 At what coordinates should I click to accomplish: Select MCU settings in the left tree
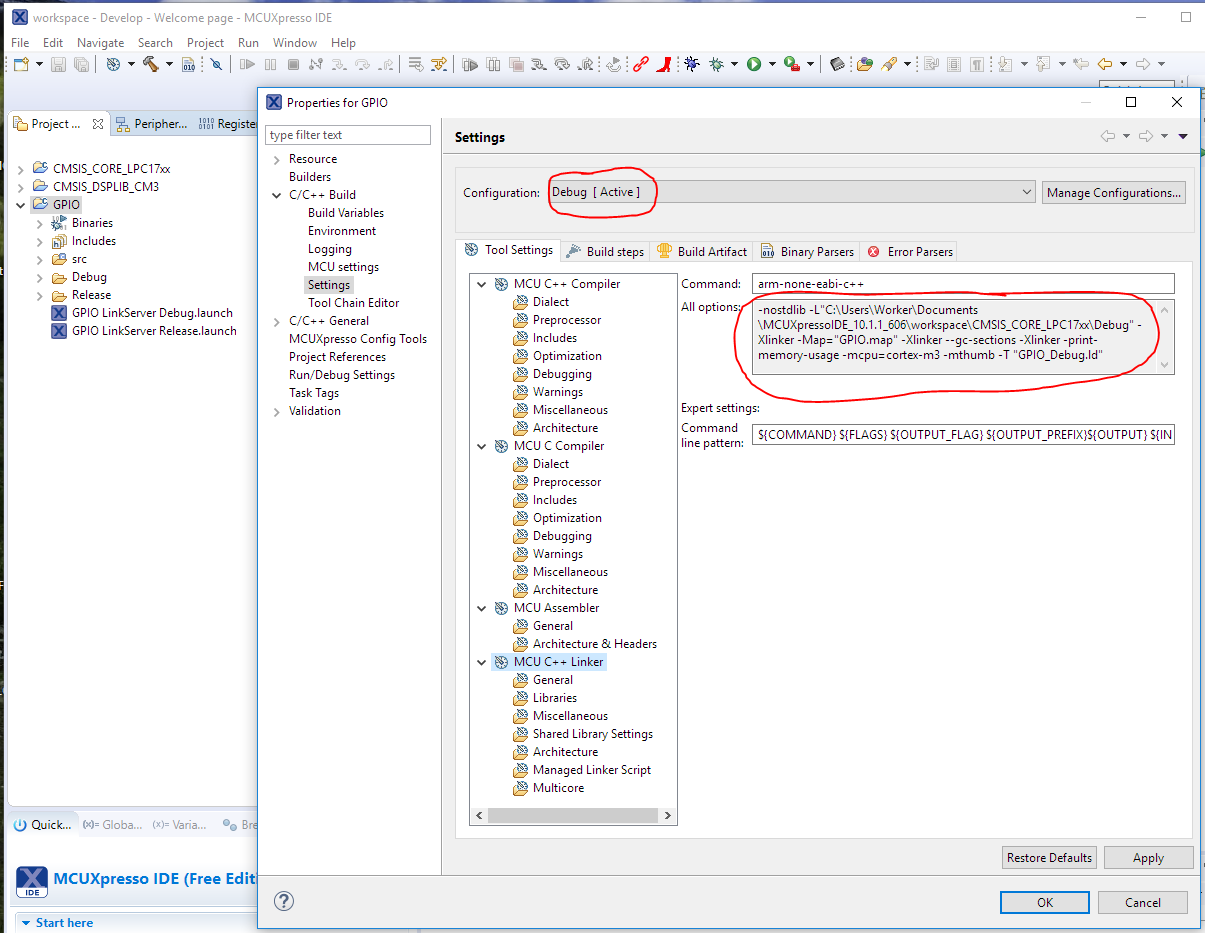[x=343, y=267]
